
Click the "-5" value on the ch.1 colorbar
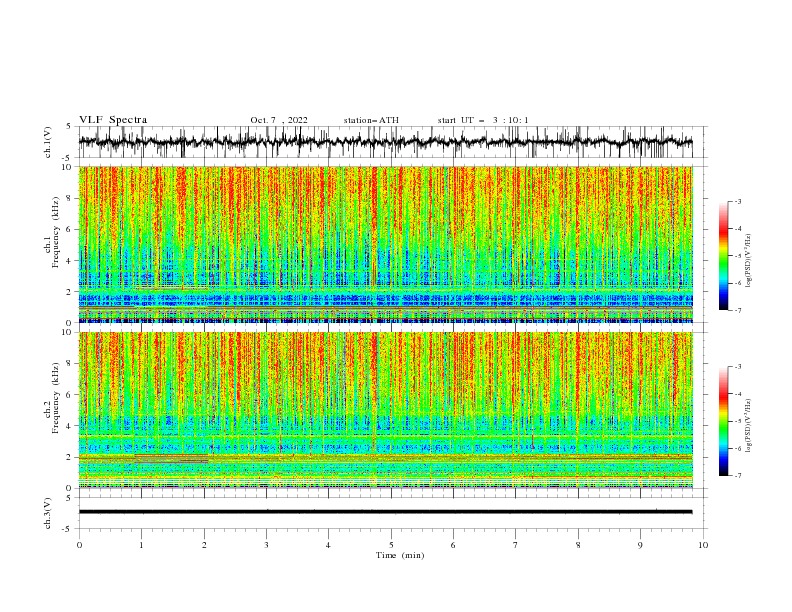738,256
